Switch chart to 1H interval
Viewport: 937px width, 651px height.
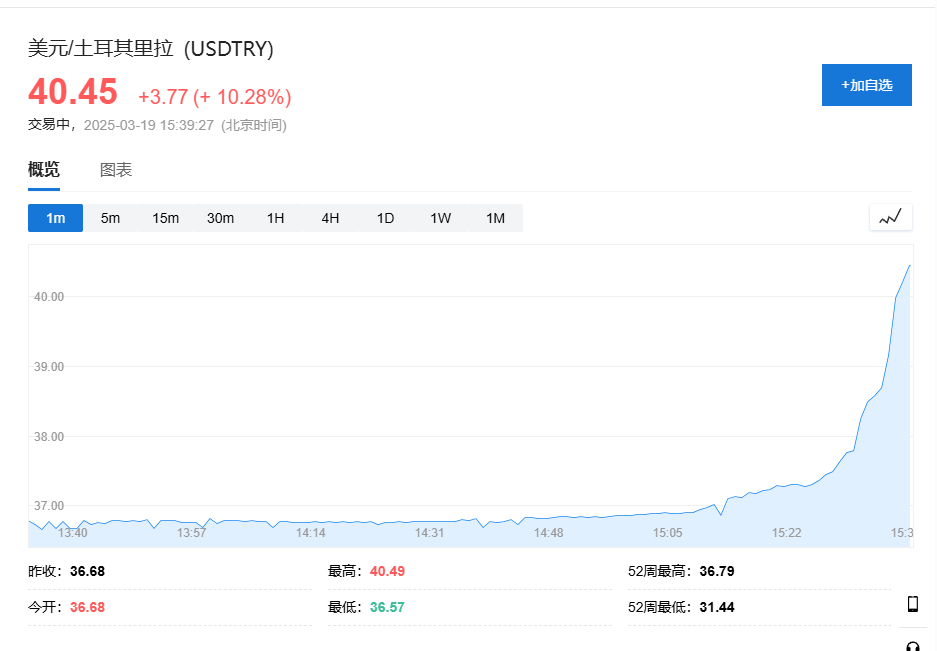pos(275,218)
